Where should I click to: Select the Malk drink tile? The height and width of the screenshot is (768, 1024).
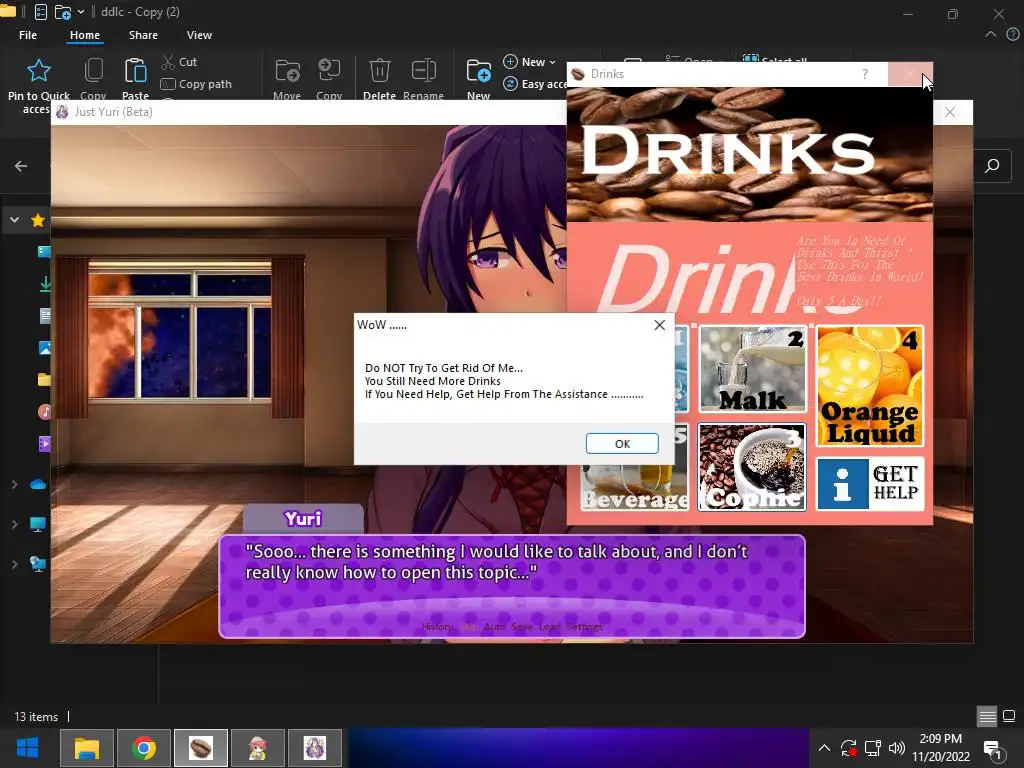pyautogui.click(x=752, y=369)
